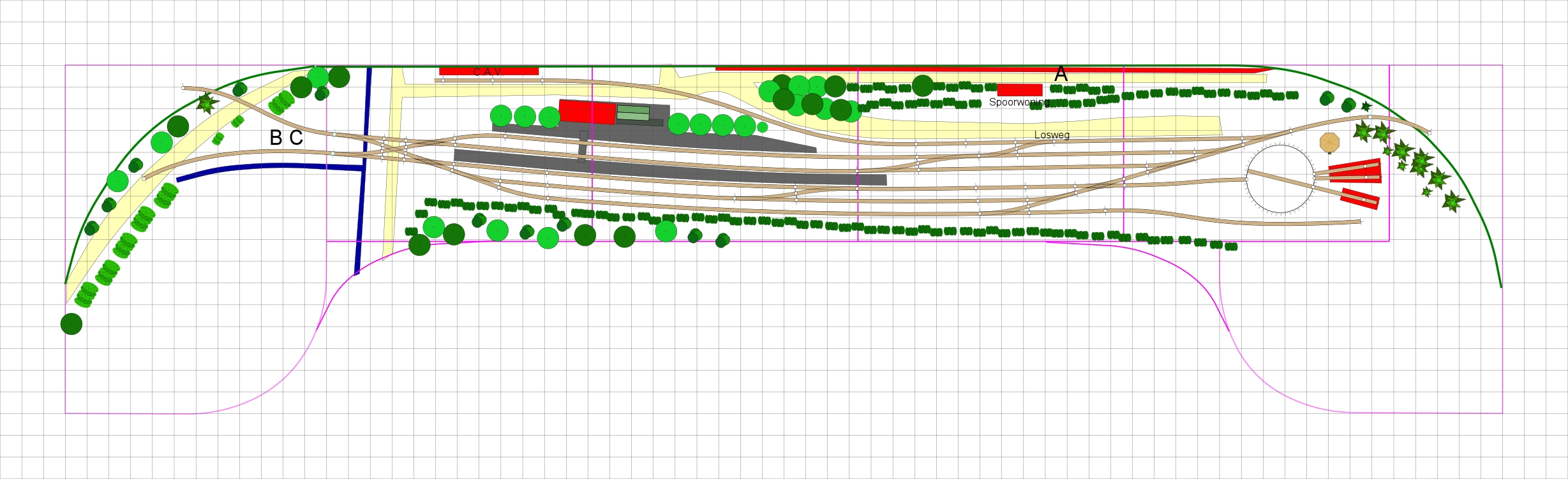Select the beige octagonal building near turntable
Image resolution: width=1568 pixels, height=479 pixels.
pos(1329,143)
